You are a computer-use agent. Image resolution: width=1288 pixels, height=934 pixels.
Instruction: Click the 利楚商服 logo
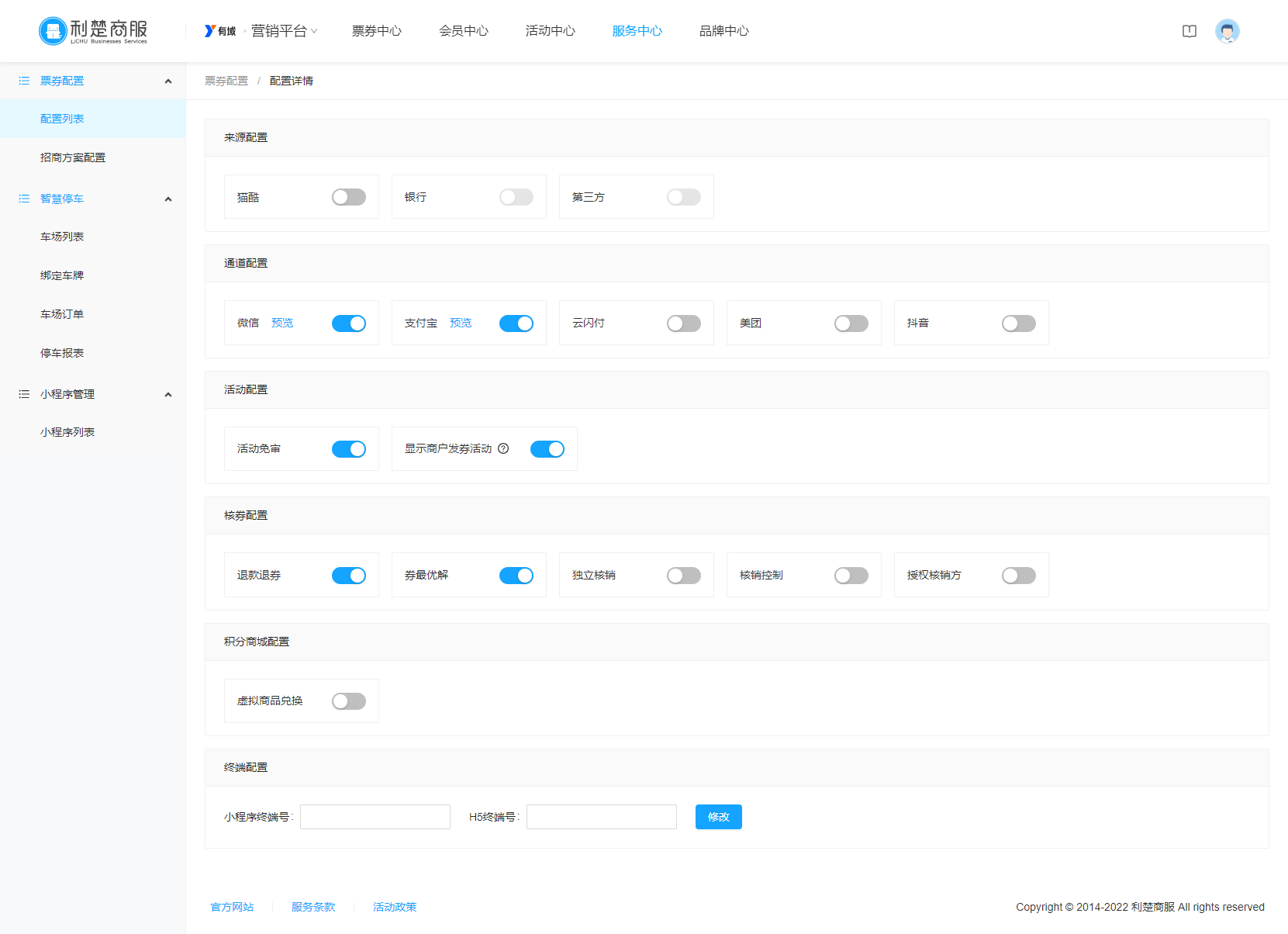click(x=93, y=31)
